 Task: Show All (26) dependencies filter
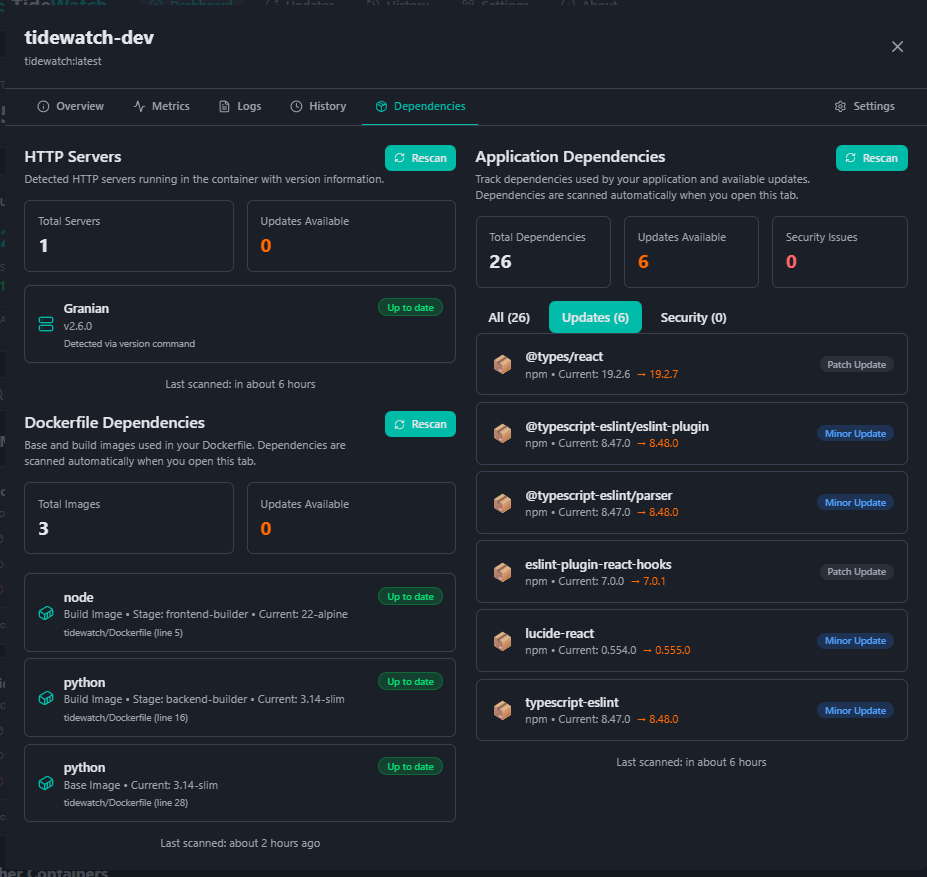[x=509, y=317]
